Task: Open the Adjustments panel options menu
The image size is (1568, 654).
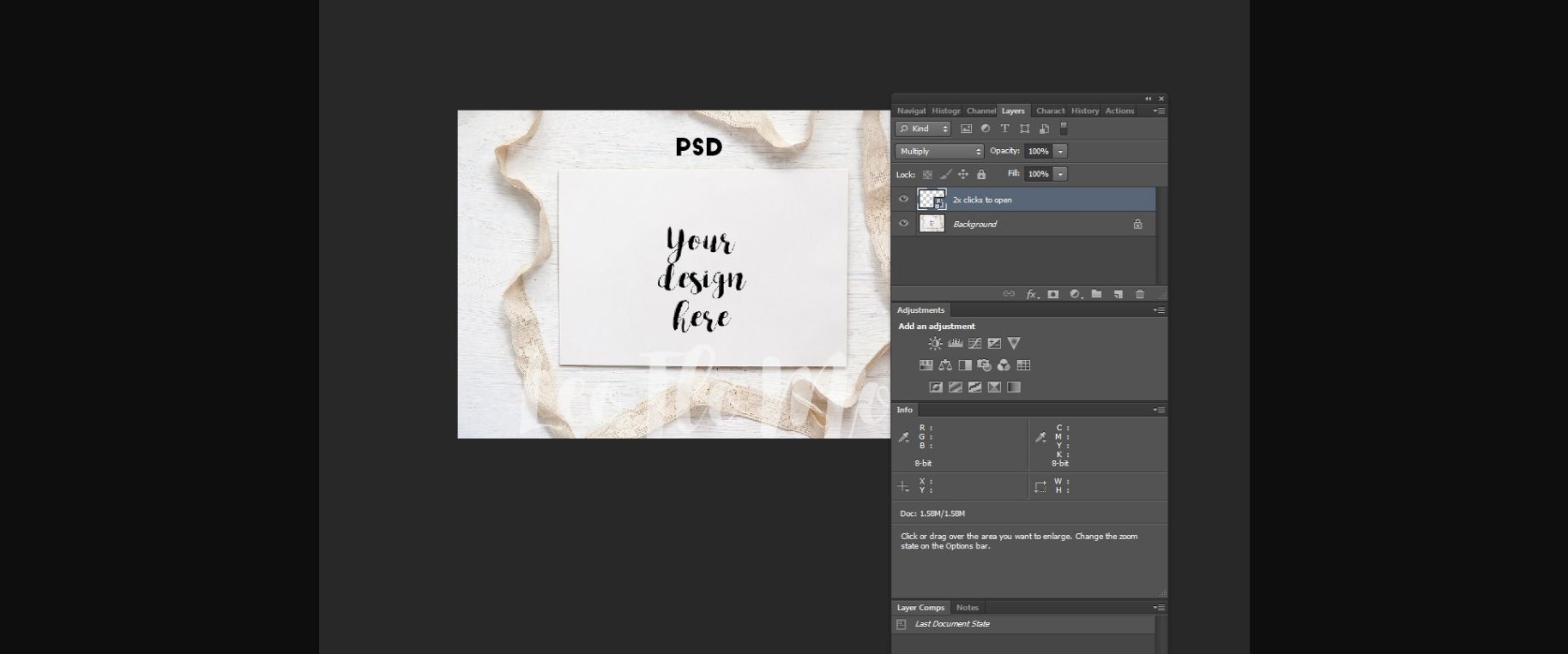Action: [x=1159, y=310]
